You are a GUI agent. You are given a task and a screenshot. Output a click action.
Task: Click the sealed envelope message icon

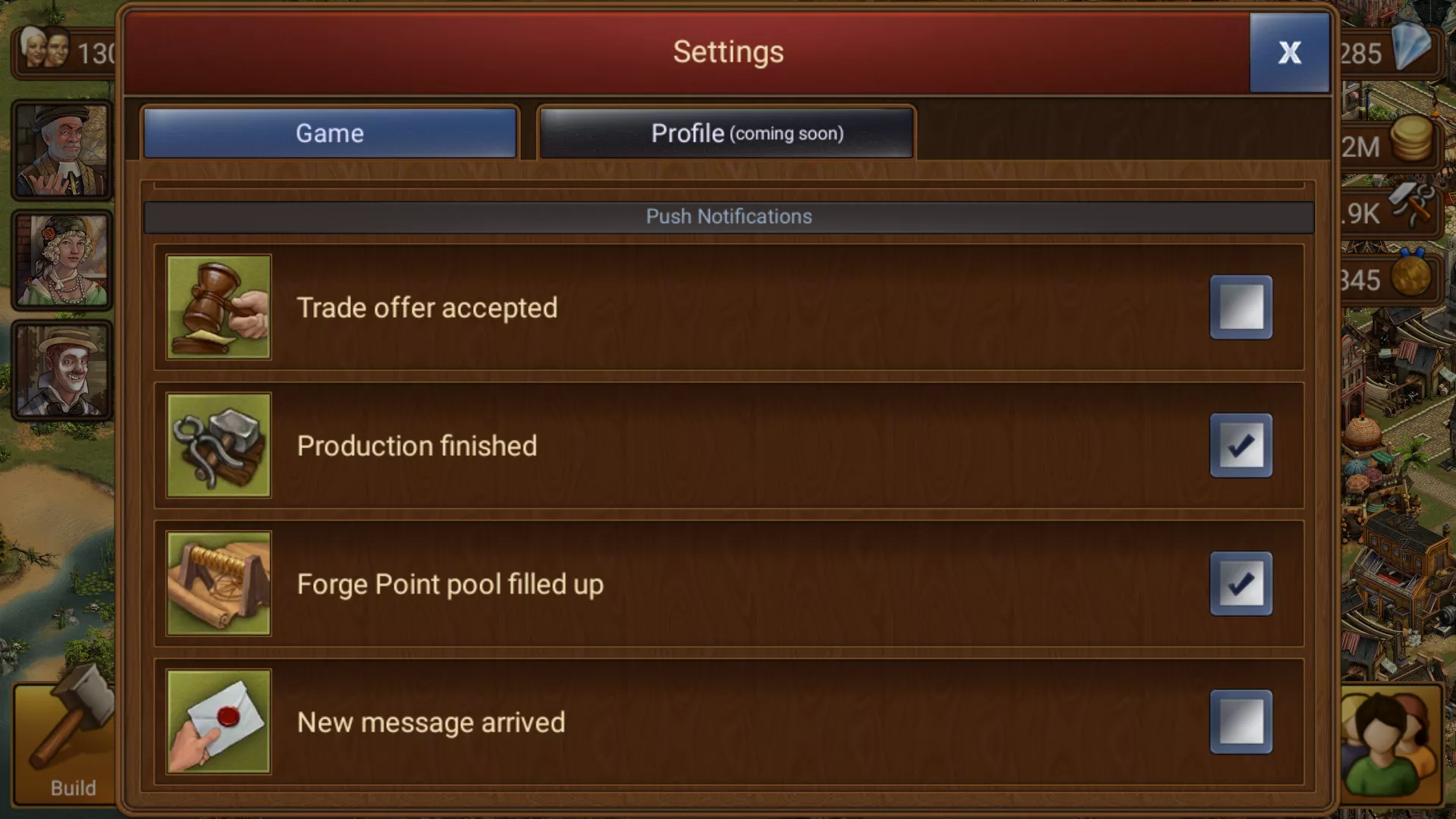click(x=218, y=721)
